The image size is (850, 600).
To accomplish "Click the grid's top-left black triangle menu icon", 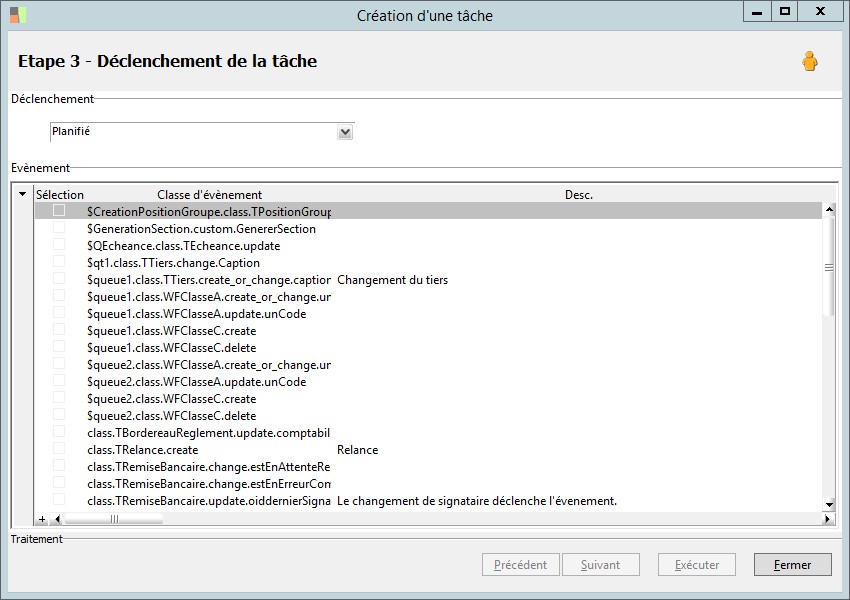I will 23,194.
